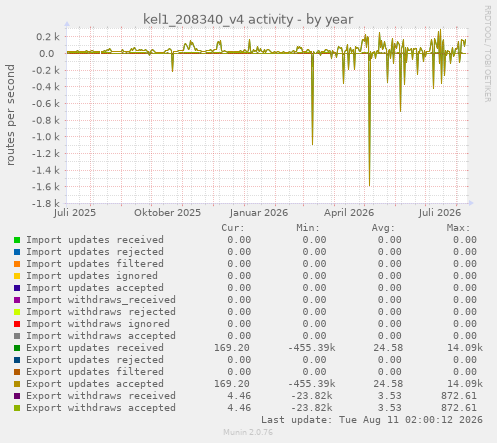This screenshot has width=497, height=443.
Task: Click Export withdraws received Avg value 3.53
Action: pyautogui.click(x=389, y=396)
